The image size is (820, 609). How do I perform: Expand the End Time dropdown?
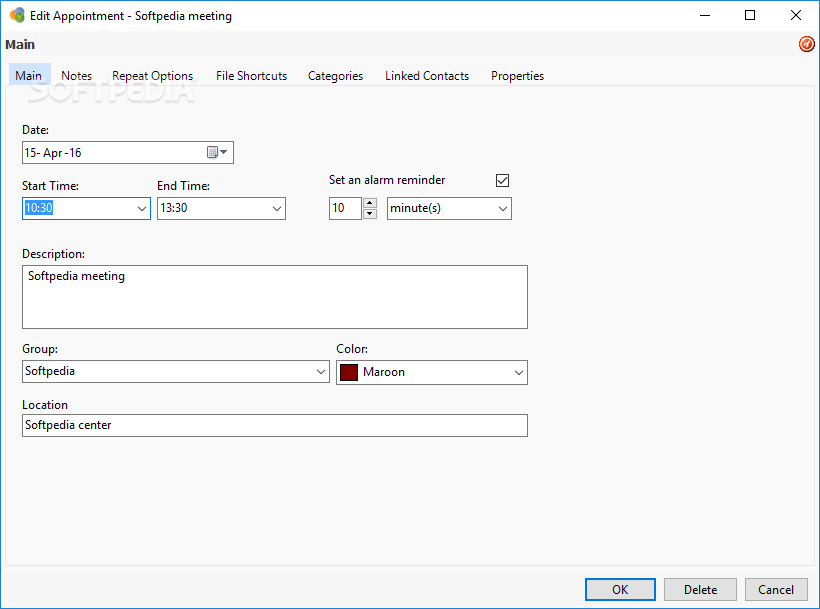277,209
